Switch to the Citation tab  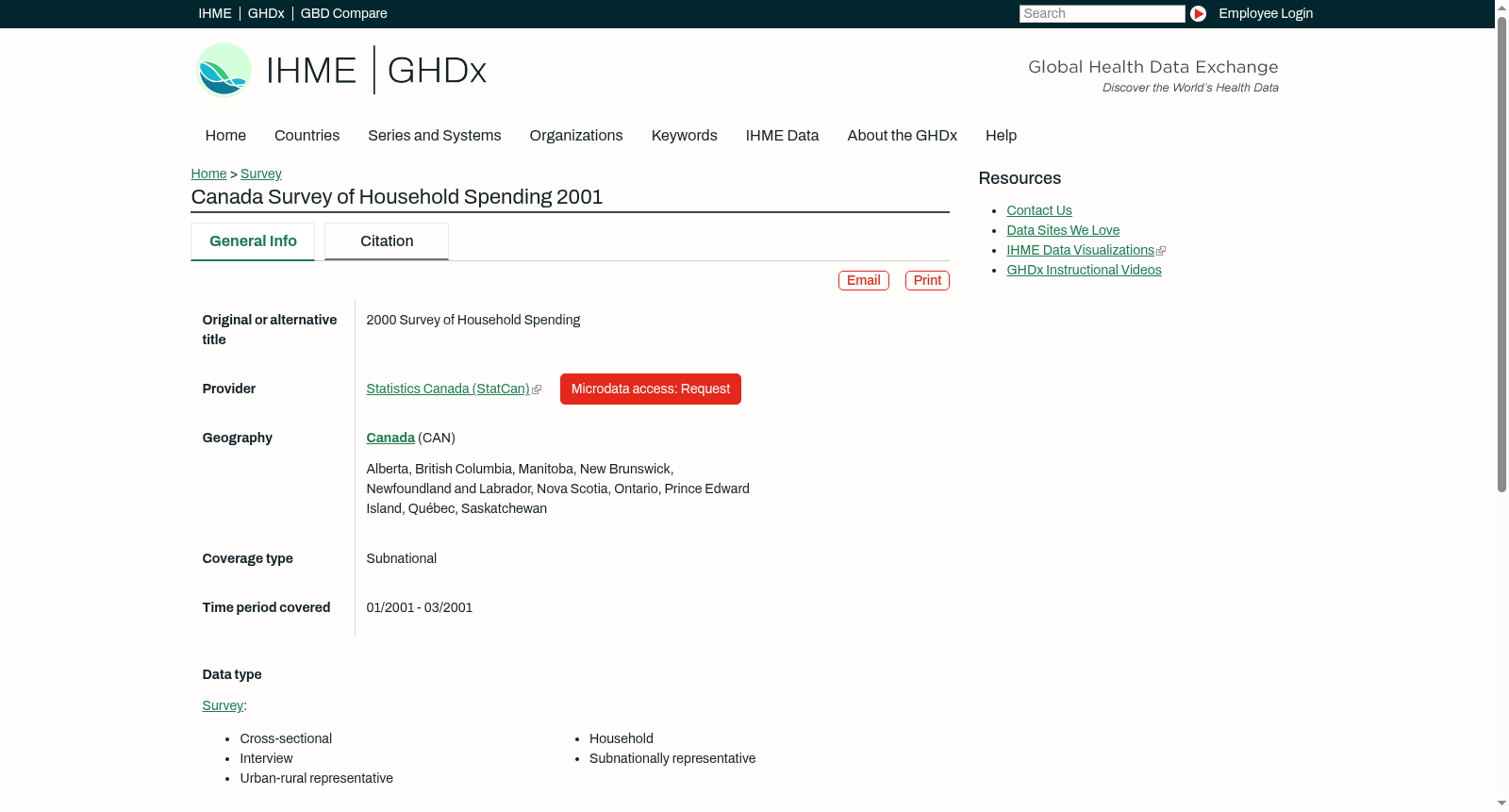387,241
